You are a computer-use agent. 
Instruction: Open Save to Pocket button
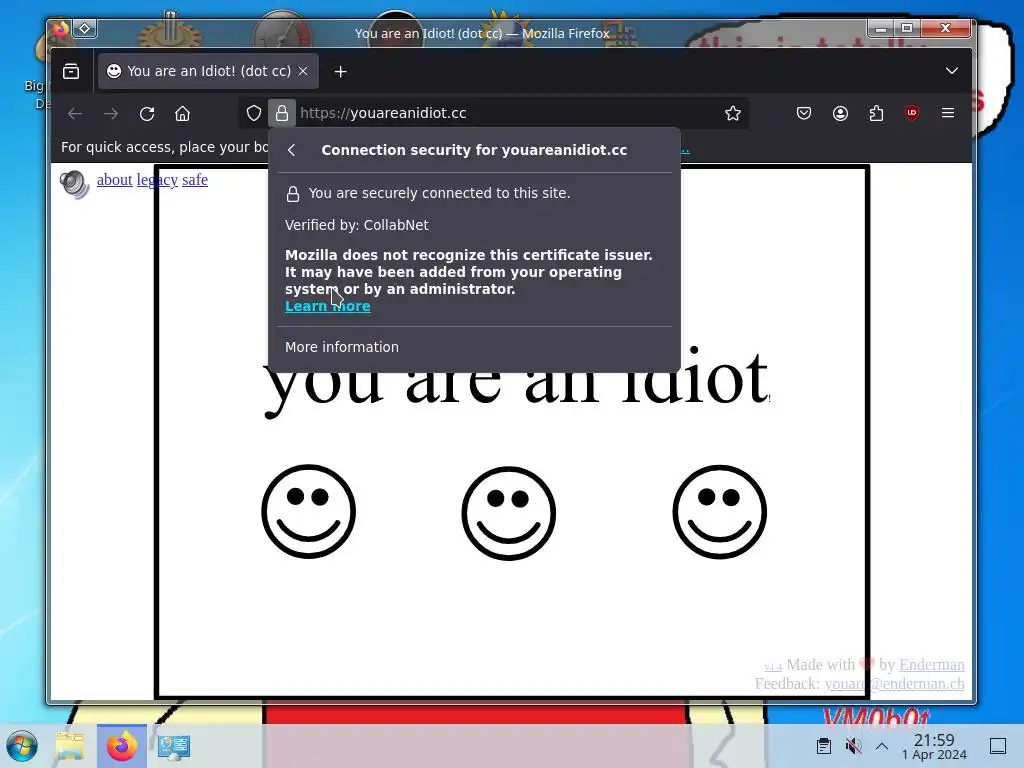click(804, 113)
